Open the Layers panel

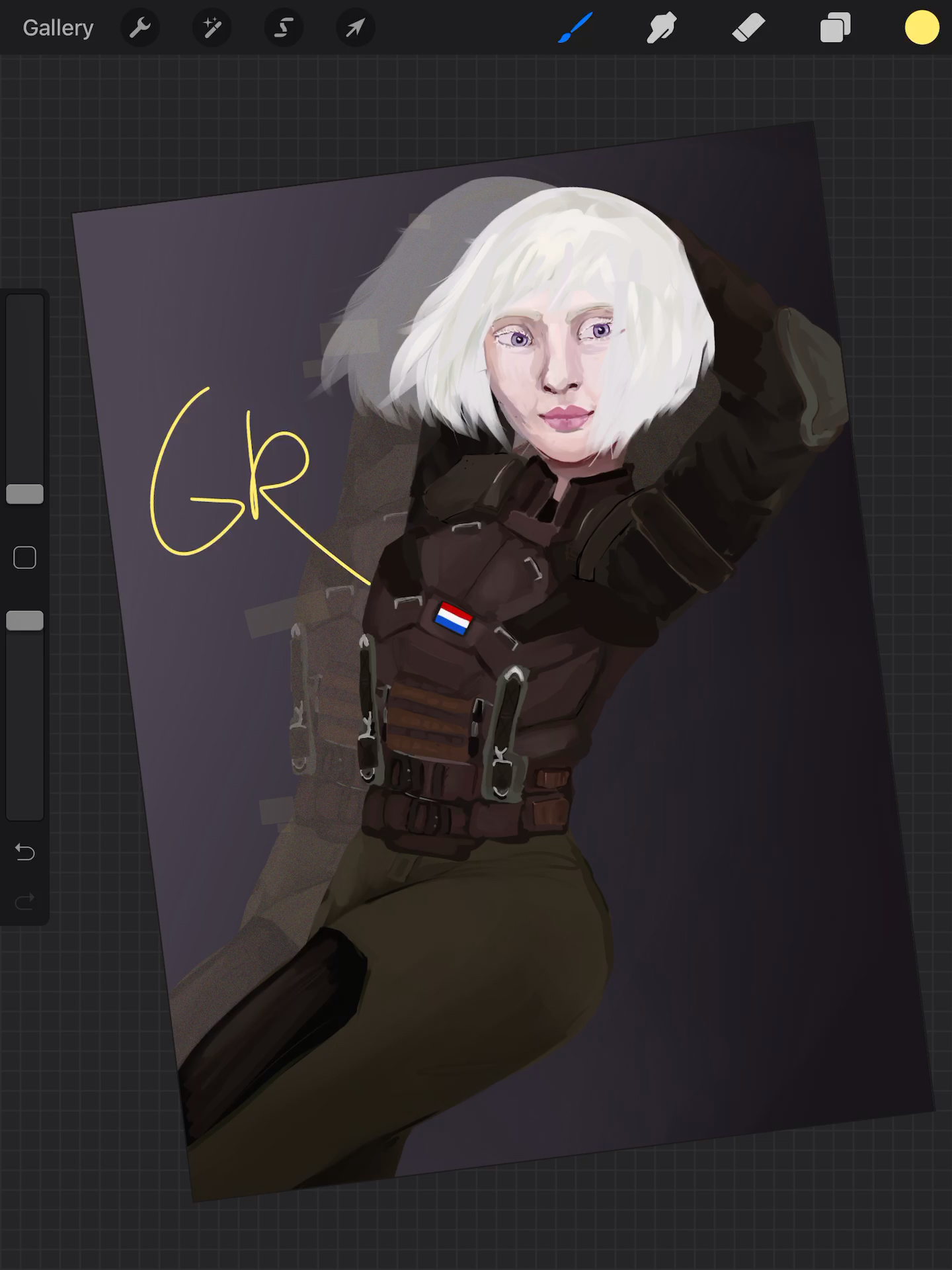[835, 28]
